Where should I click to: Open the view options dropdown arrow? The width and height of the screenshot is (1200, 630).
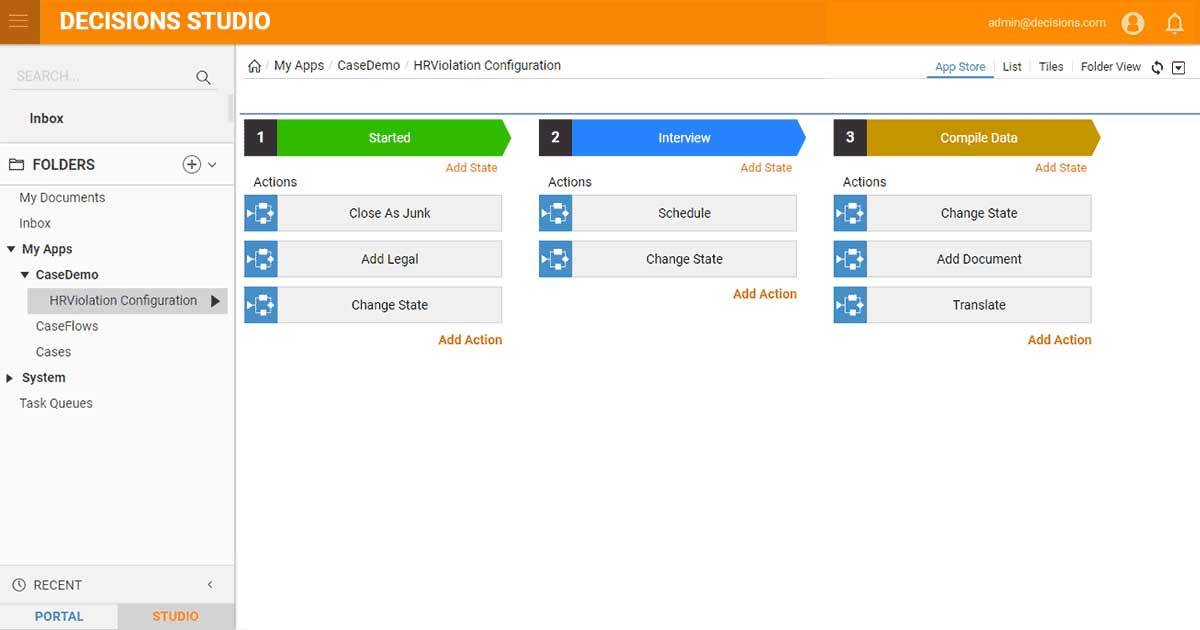(1178, 67)
